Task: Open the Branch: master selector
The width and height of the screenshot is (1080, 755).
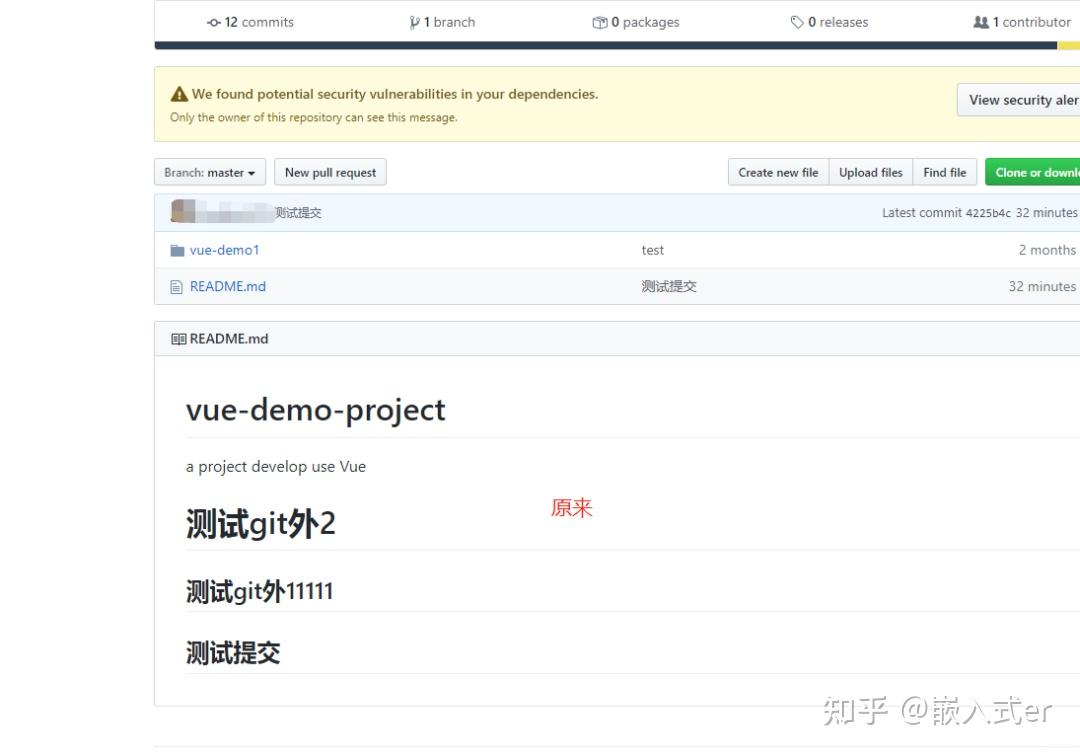Action: (x=209, y=172)
